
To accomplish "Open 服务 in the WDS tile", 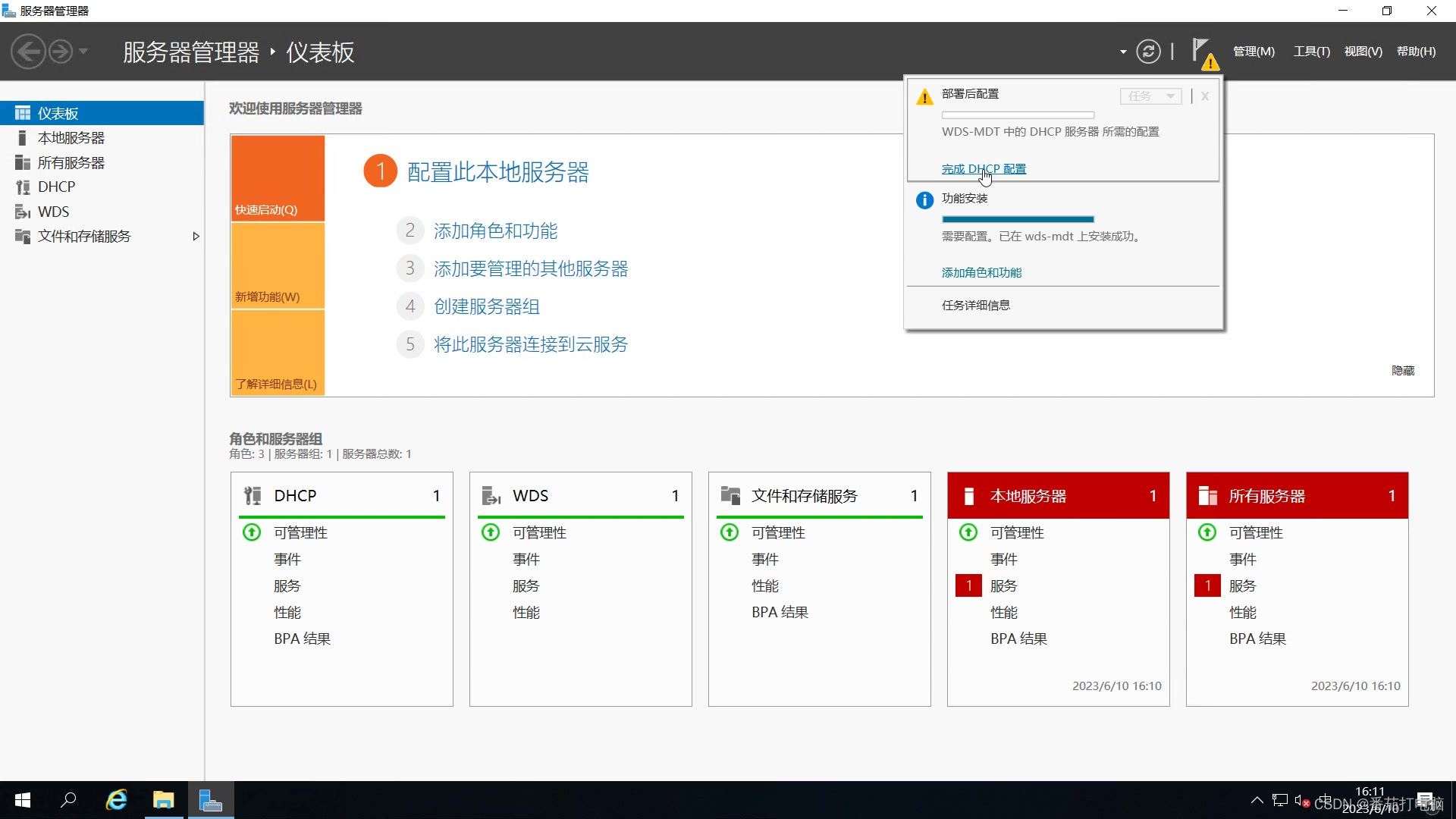I will (526, 585).
